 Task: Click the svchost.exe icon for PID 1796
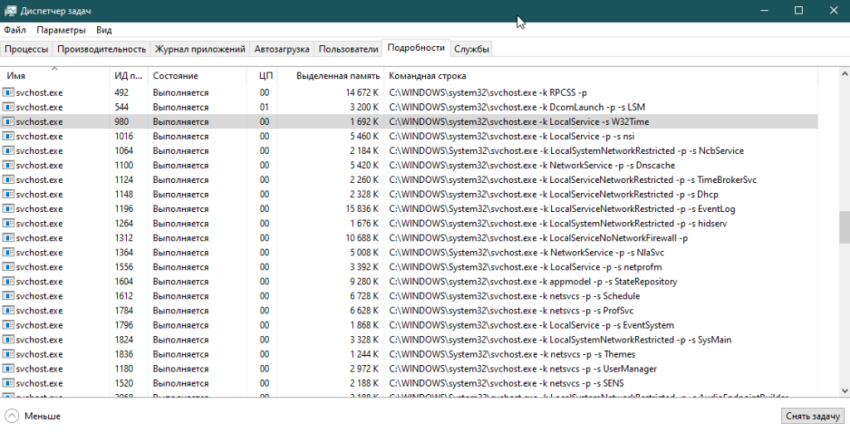point(8,325)
